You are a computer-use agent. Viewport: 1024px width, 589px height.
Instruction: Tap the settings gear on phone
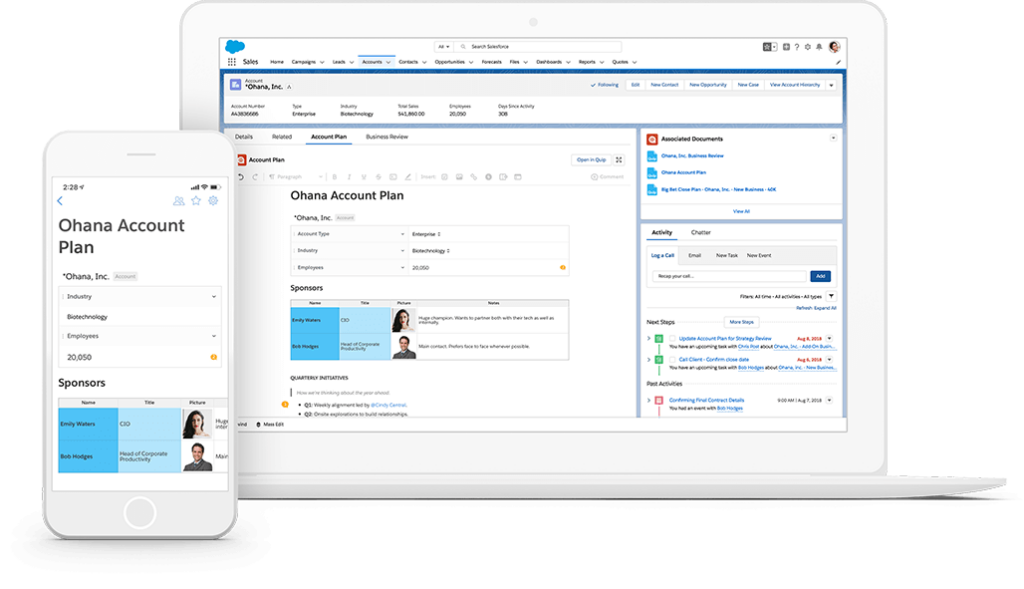click(213, 201)
